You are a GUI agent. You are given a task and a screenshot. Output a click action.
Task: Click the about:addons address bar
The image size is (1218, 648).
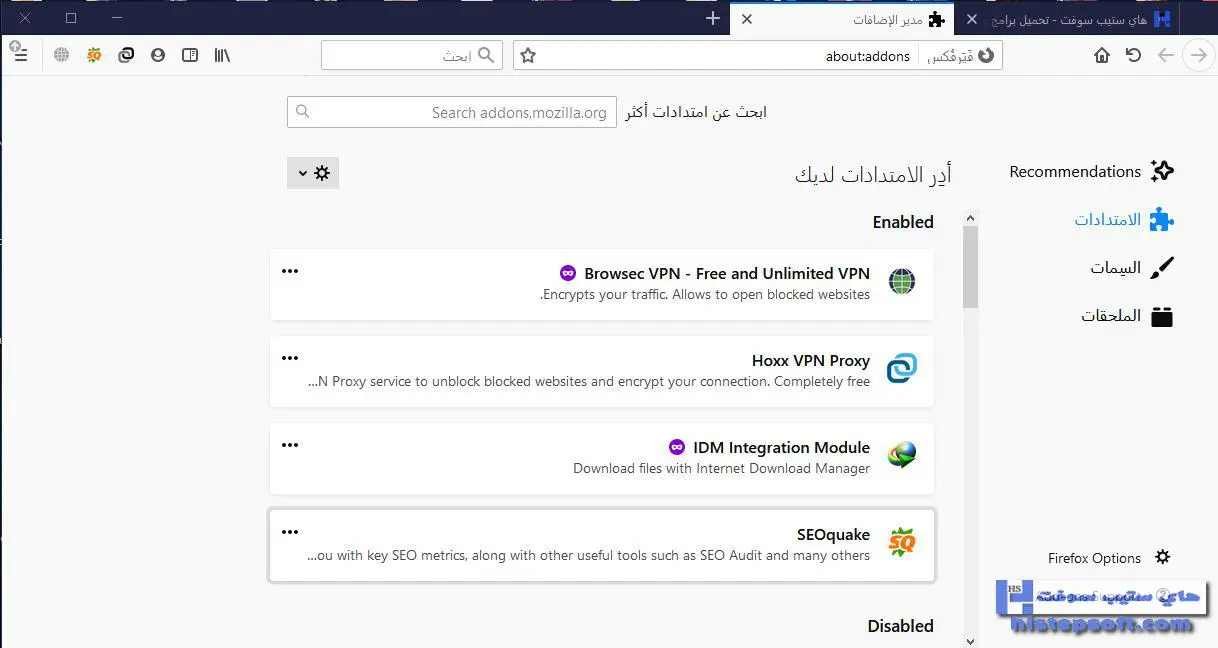(758, 55)
